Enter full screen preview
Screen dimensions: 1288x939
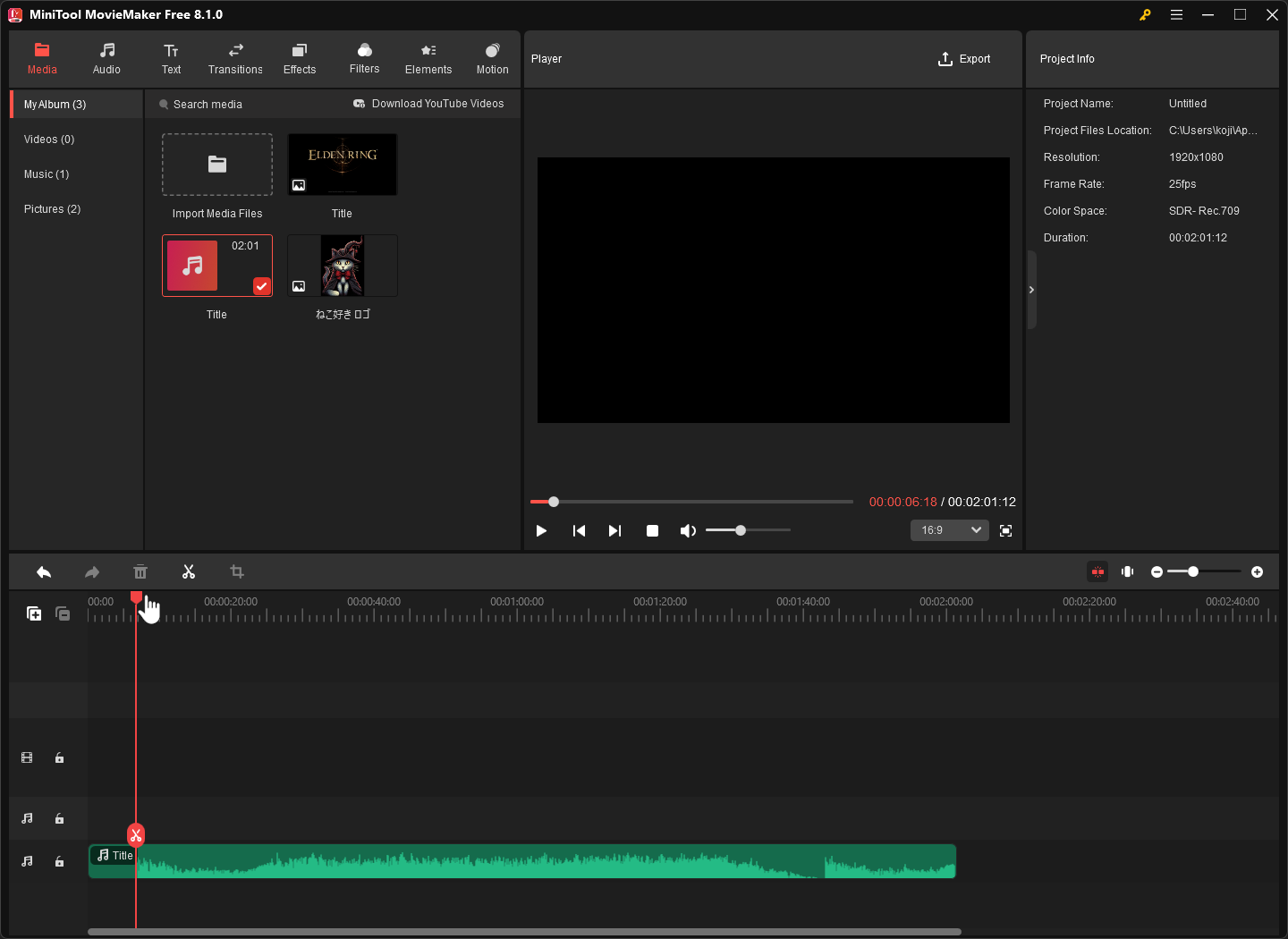(x=1005, y=531)
